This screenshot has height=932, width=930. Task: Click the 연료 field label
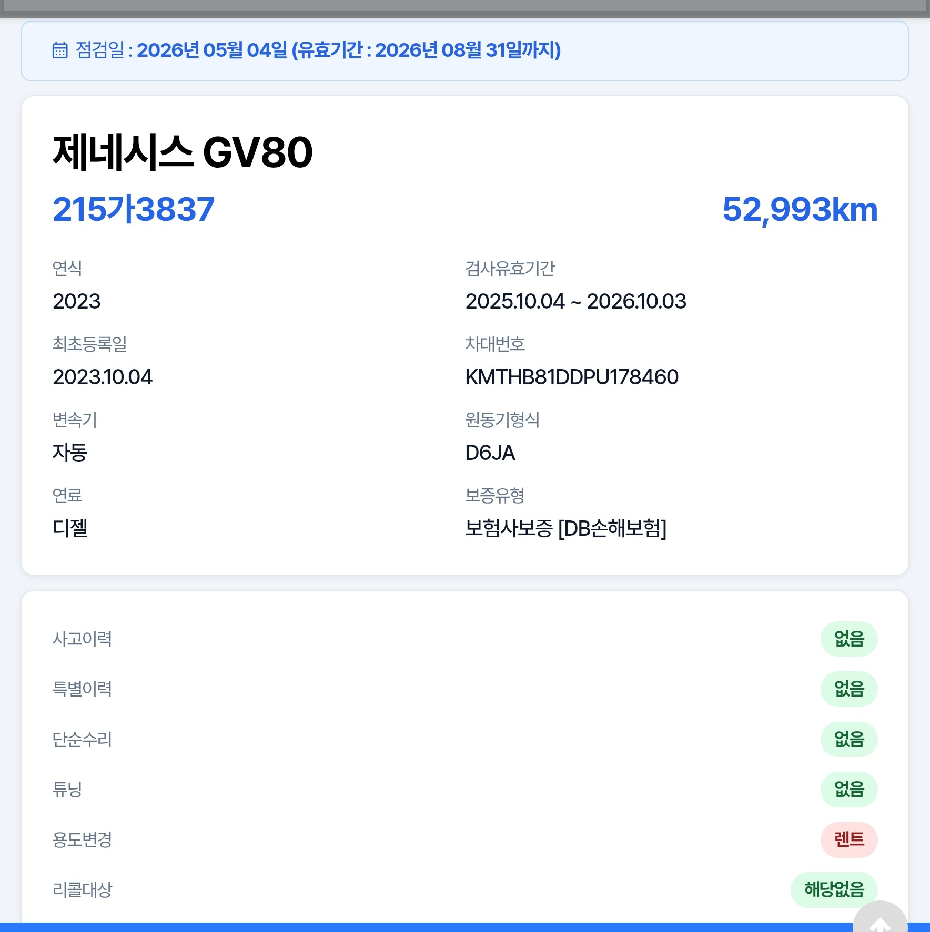coord(67,495)
